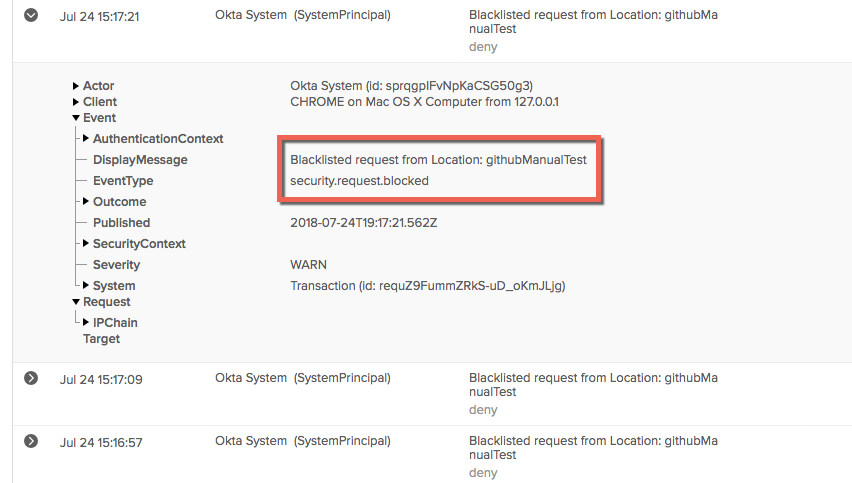Click the Severity WARN value
The width and height of the screenshot is (852, 483).
pyautogui.click(x=308, y=265)
